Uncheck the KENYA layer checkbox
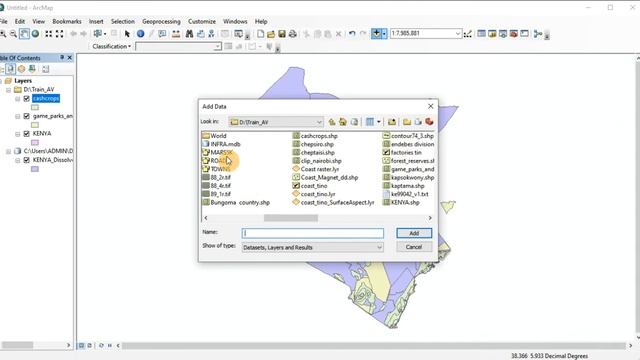 coord(27,133)
